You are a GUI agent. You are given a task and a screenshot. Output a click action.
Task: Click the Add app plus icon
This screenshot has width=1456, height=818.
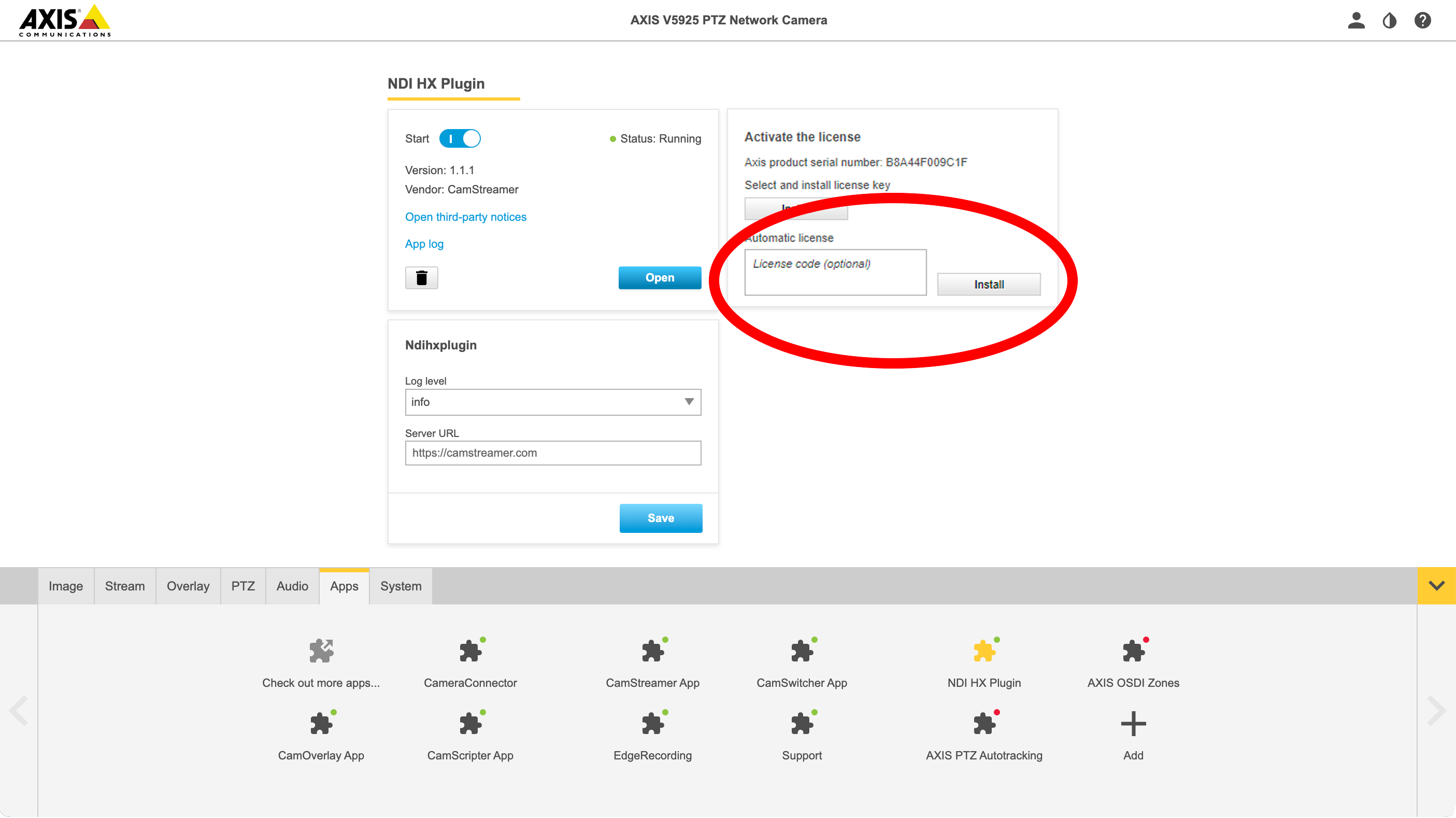(1133, 724)
